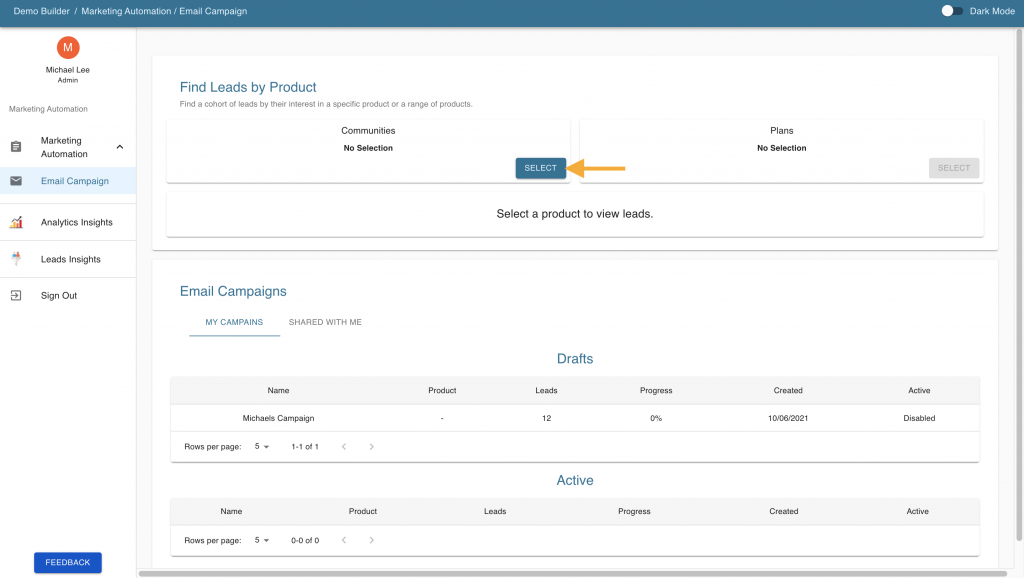Open Analytics Insights chart icon

tap(16, 222)
